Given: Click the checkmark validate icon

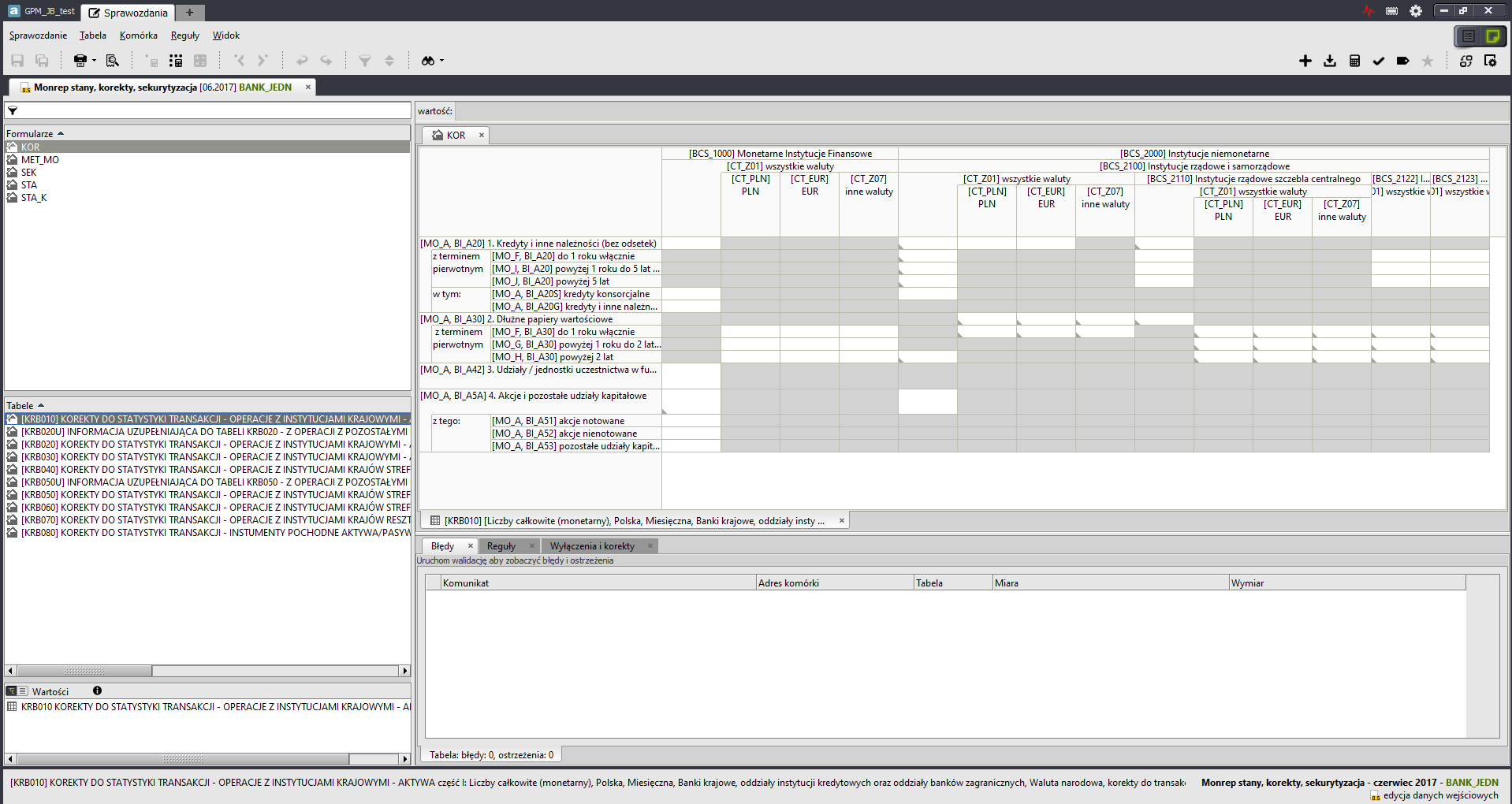Looking at the screenshot, I should click(1379, 61).
